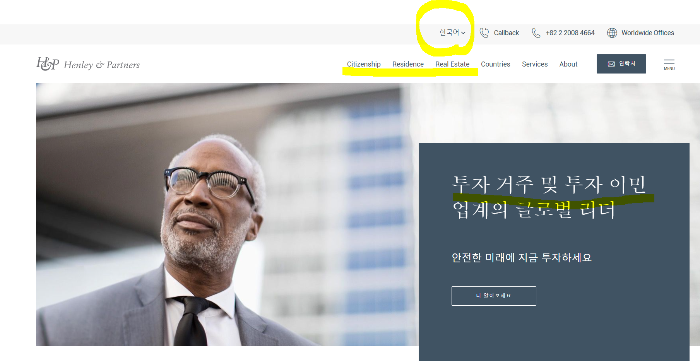Open the Korean language dropdown
700x361 pixels.
point(452,33)
